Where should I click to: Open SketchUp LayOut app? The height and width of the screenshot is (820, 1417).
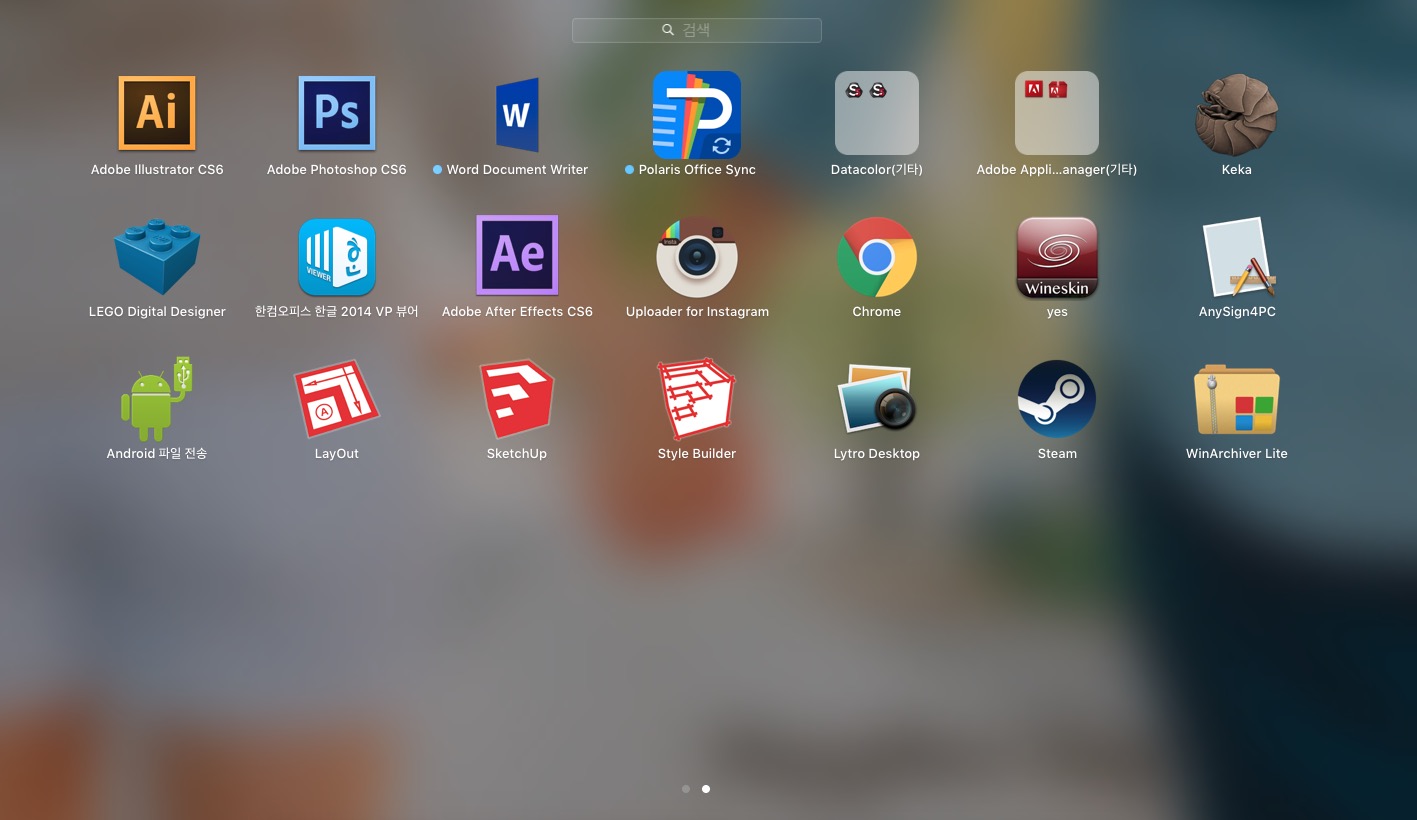[337, 398]
